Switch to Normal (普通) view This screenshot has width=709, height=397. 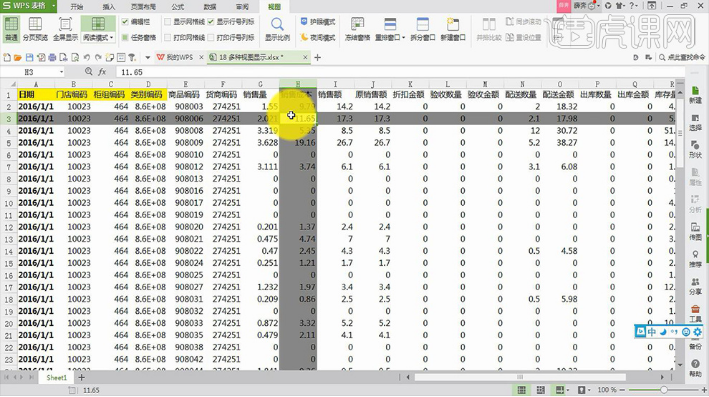coord(11,29)
